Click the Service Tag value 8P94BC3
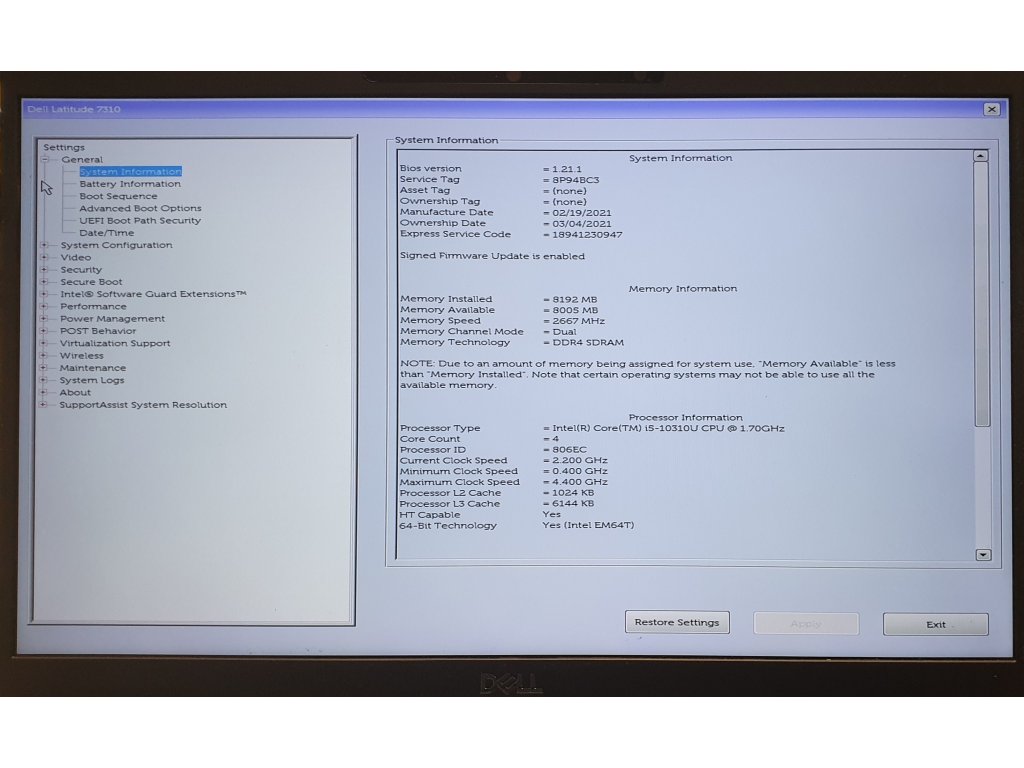This screenshot has width=1024, height=768. 575,180
